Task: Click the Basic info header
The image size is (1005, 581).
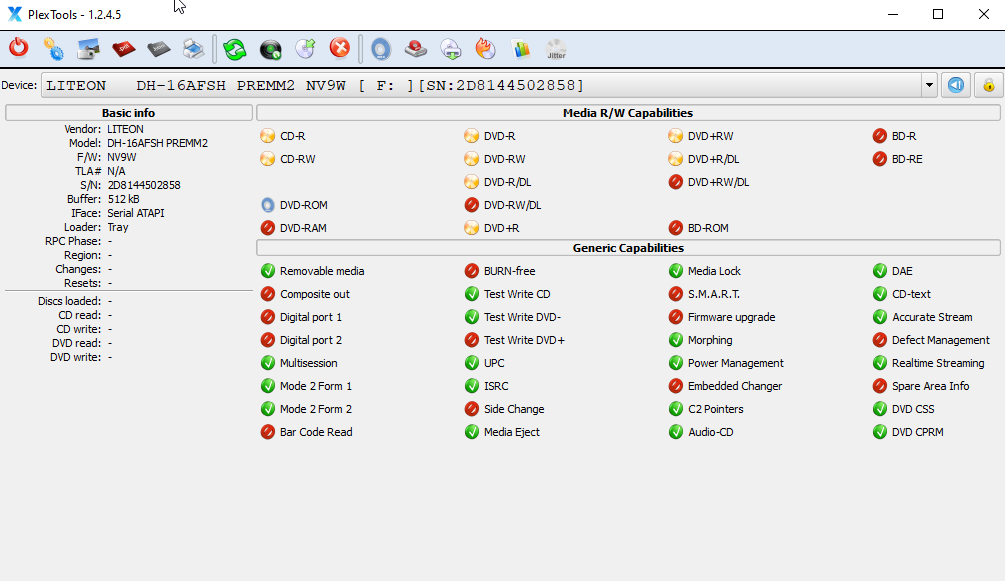Action: point(129,113)
